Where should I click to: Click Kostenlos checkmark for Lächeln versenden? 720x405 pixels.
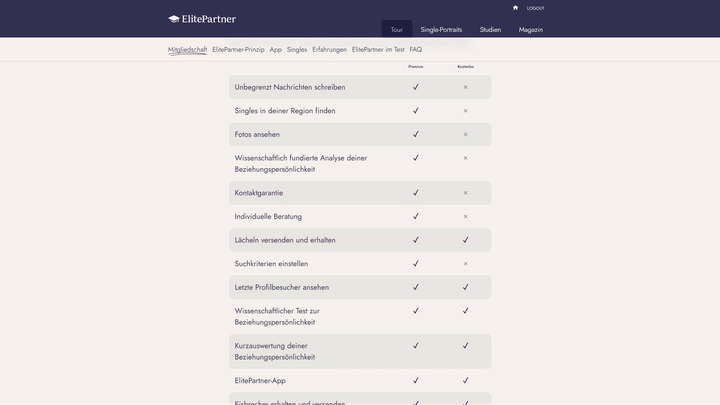tap(466, 240)
